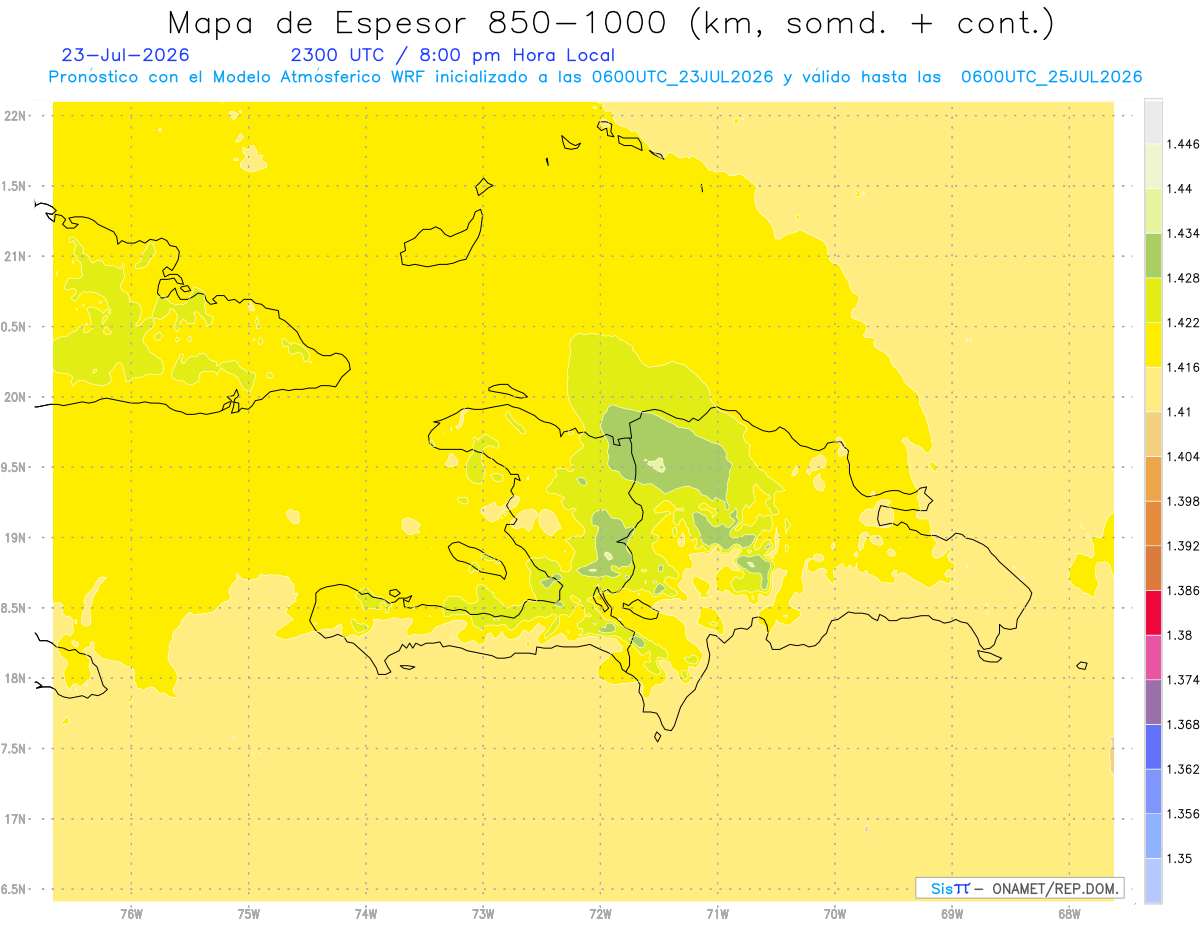This screenshot has height=927, width=1200.
Task: Click the legend value '1.374'
Action: (1183, 680)
